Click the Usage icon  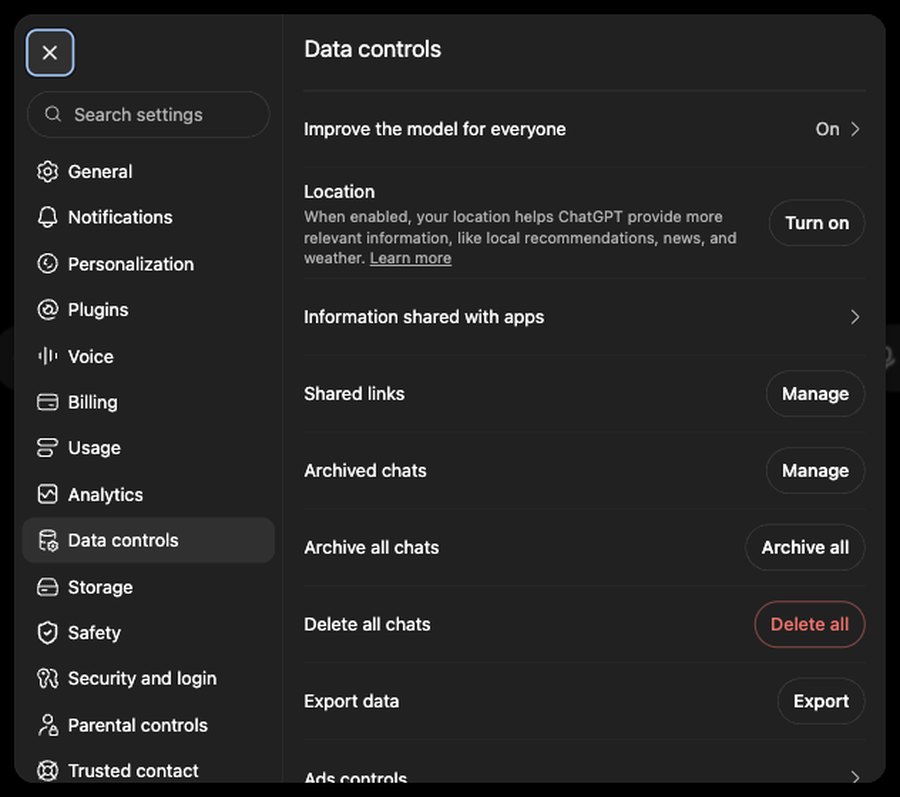click(x=48, y=448)
